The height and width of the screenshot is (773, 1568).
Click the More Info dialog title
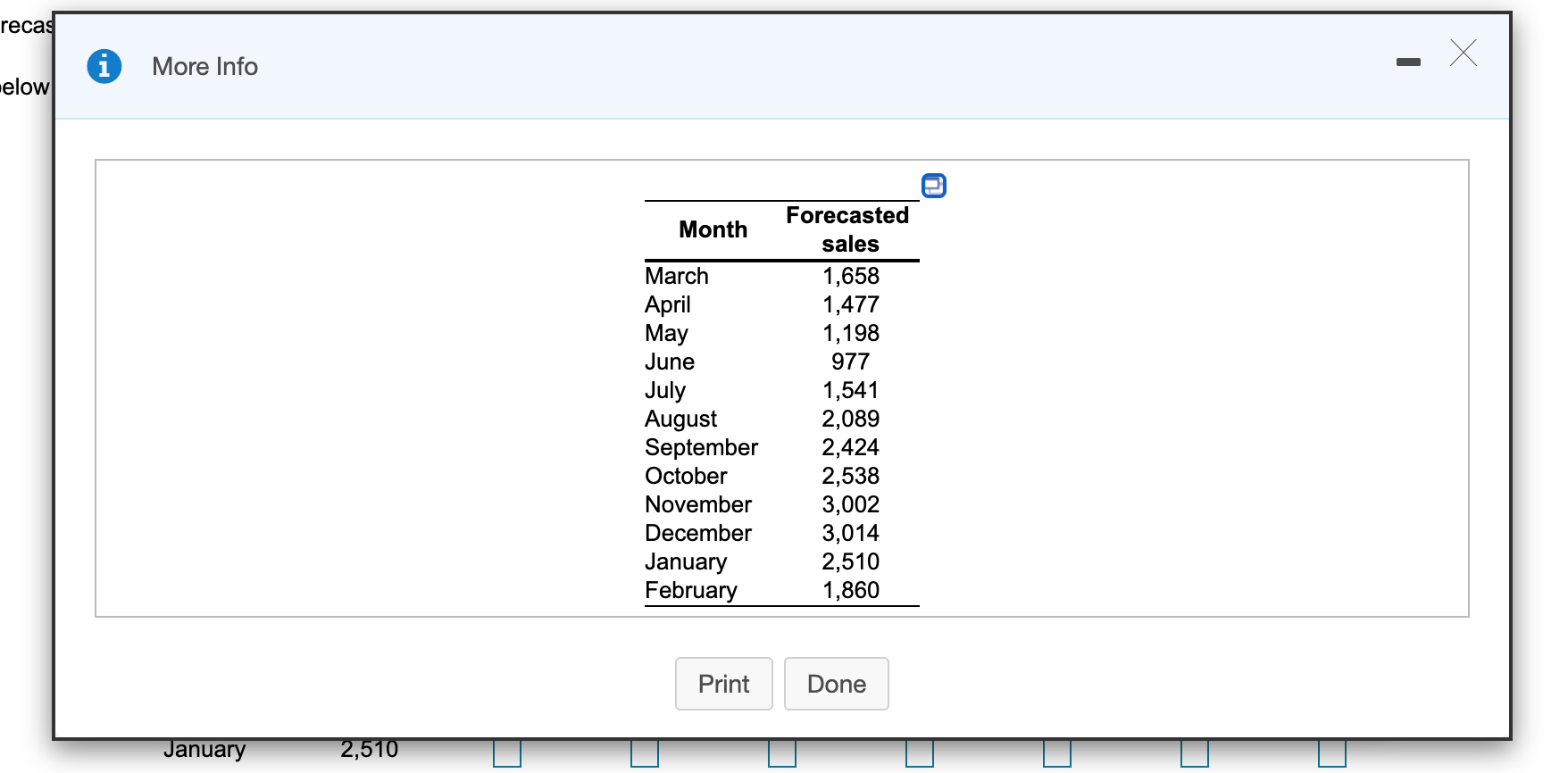[204, 66]
